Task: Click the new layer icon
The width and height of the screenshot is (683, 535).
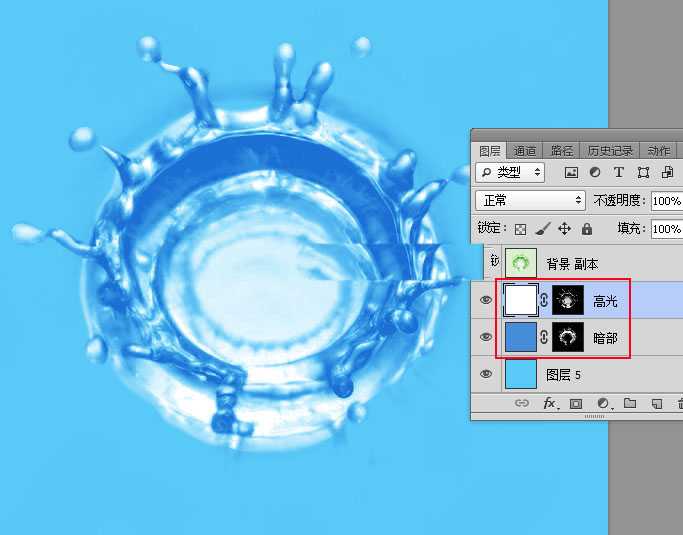Action: click(x=657, y=404)
